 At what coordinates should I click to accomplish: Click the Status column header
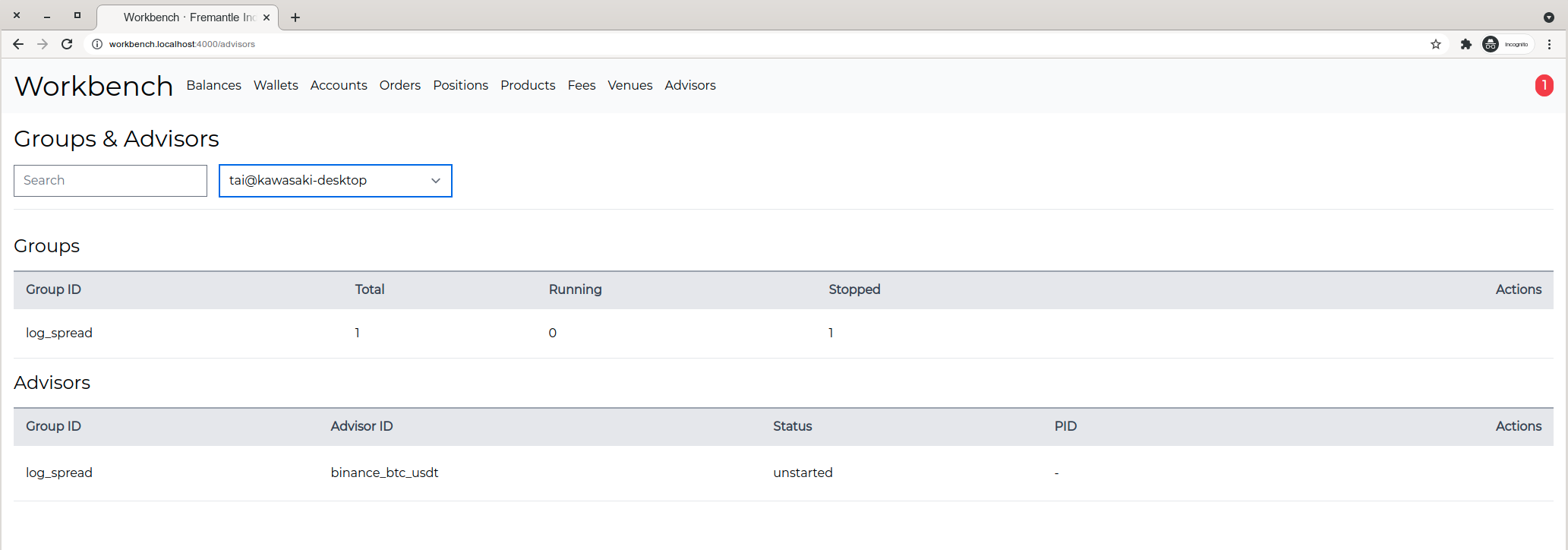(x=793, y=426)
